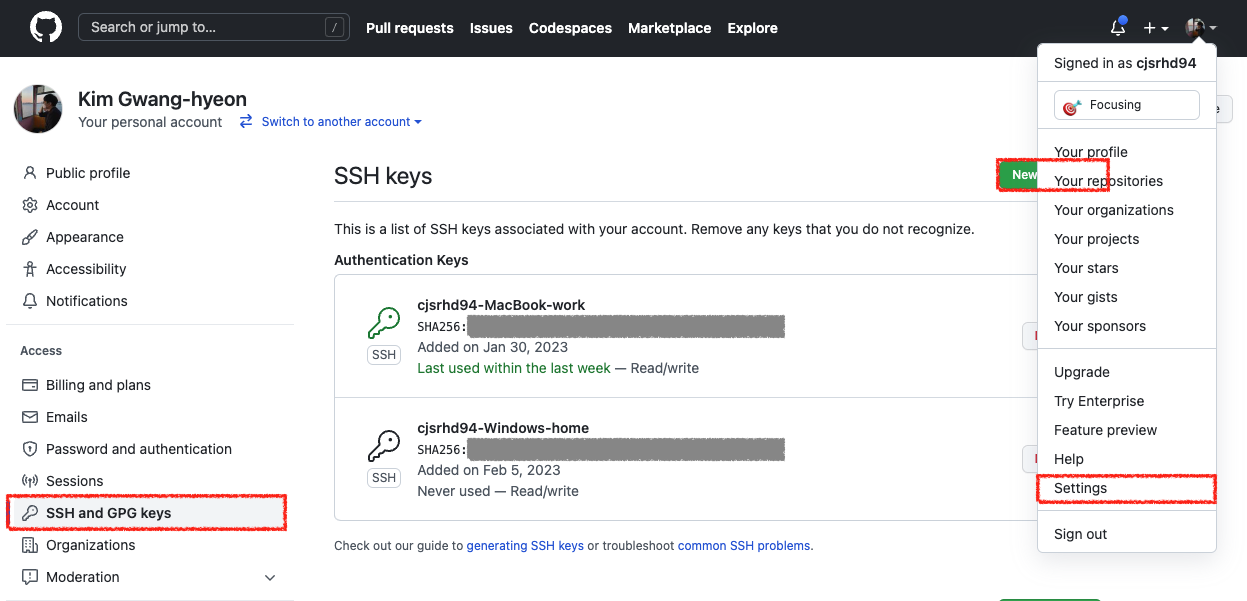This screenshot has height=601, width=1247.
Task: Click the Emails envelope icon
Action: pyautogui.click(x=29, y=417)
